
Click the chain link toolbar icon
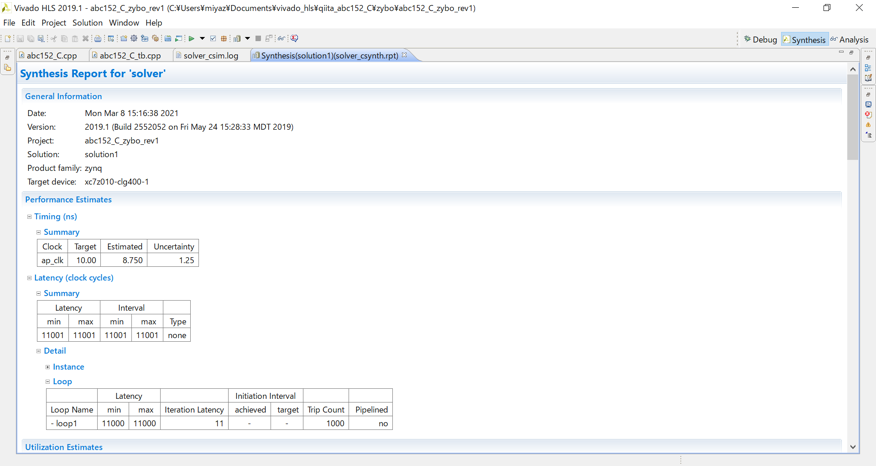coord(282,39)
